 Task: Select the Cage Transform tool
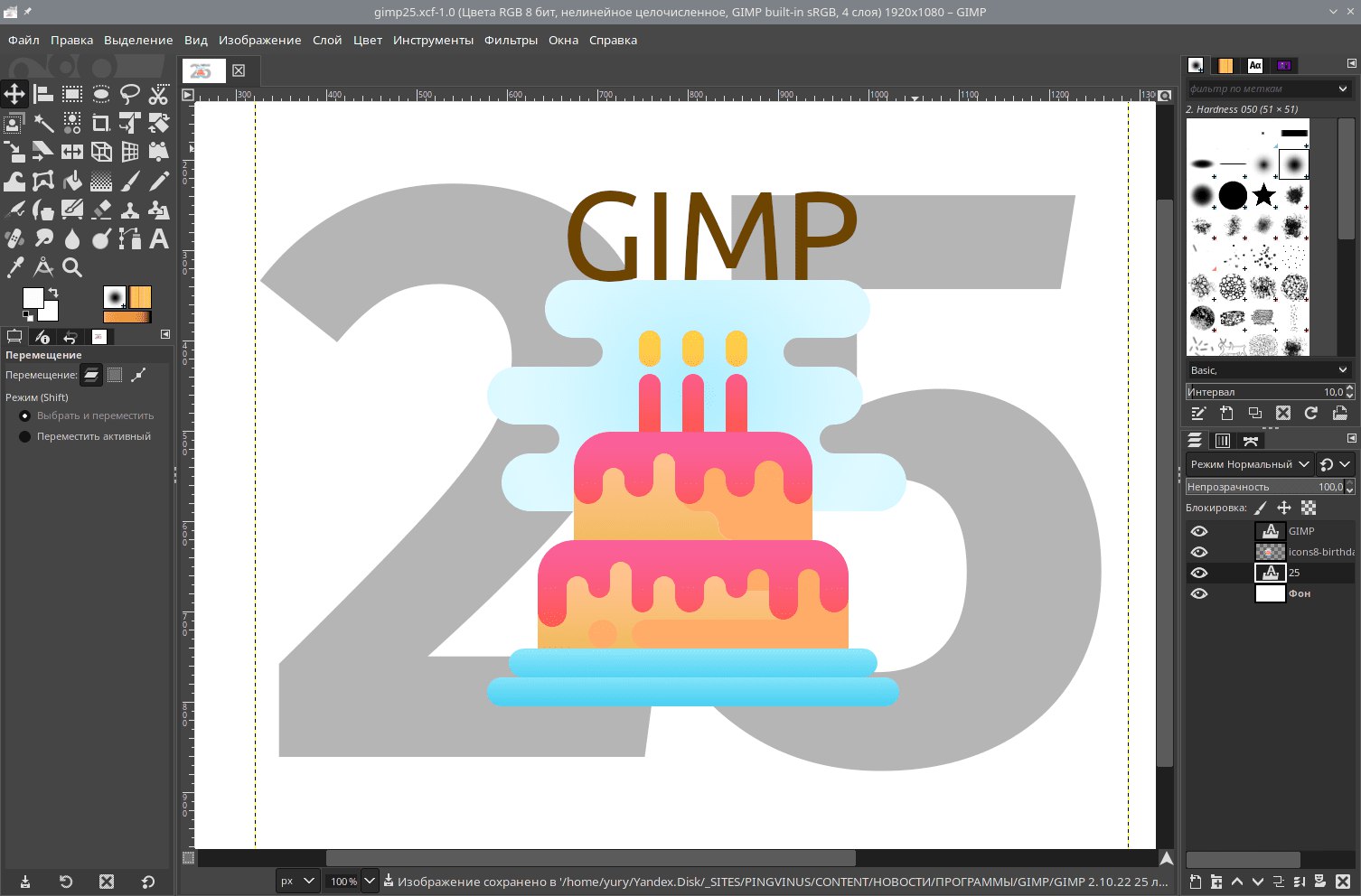[x=42, y=181]
